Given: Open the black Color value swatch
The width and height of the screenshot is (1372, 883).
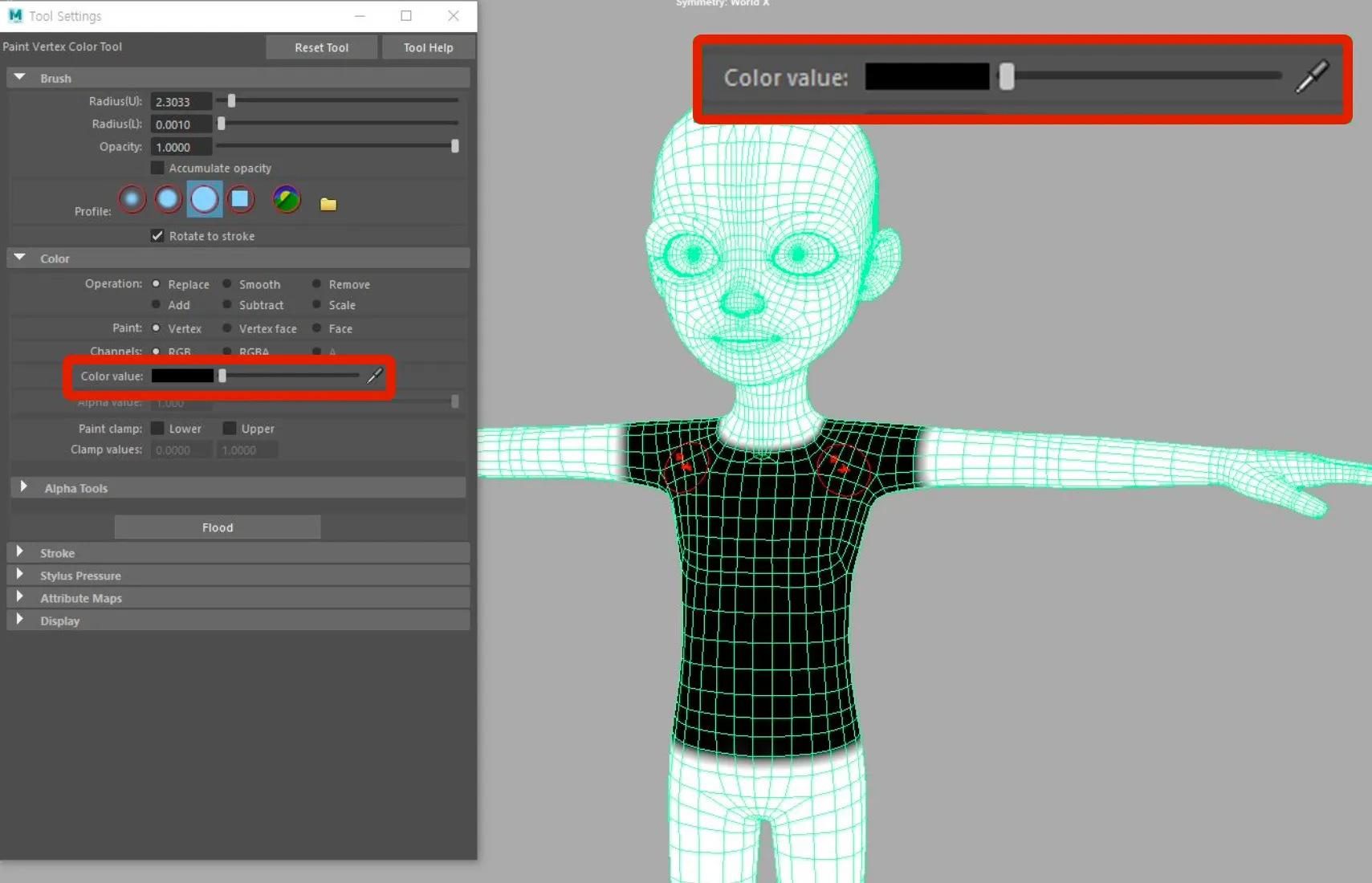Looking at the screenshot, I should 182,376.
